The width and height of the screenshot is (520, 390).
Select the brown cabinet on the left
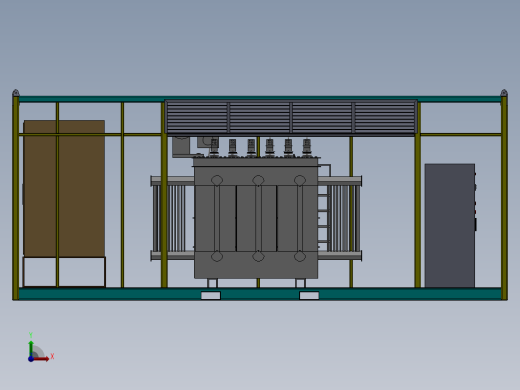coord(64,189)
